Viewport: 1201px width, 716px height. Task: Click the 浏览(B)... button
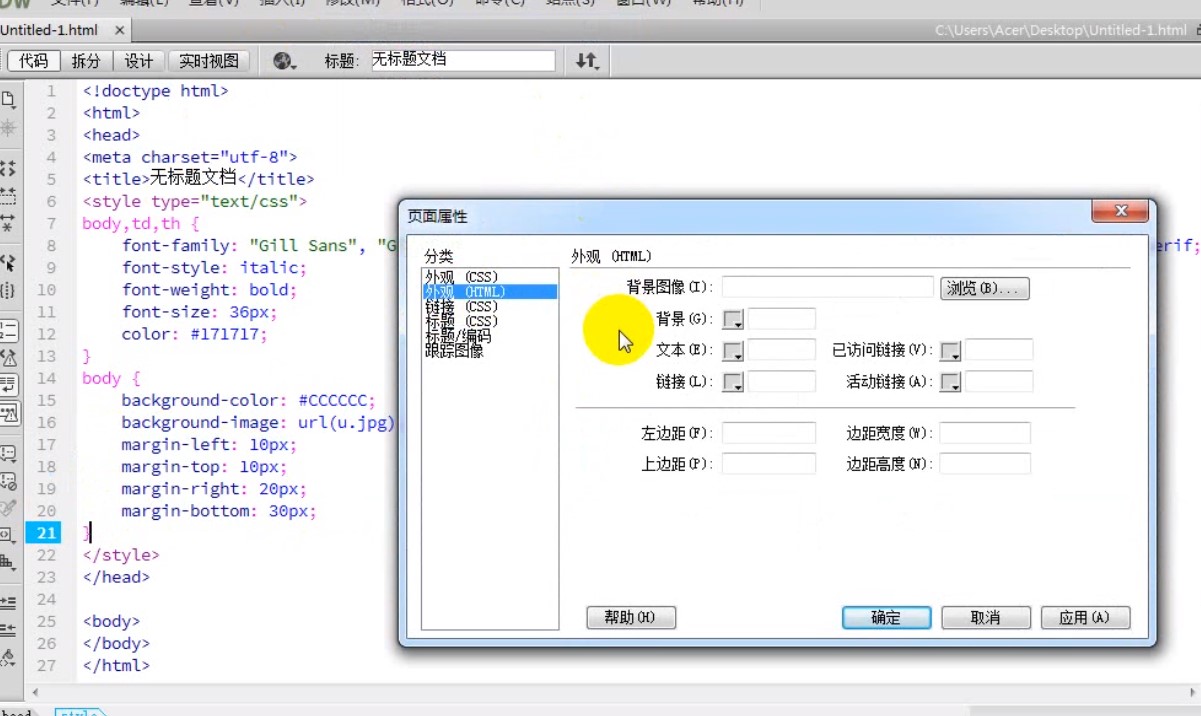pyautogui.click(x=984, y=289)
